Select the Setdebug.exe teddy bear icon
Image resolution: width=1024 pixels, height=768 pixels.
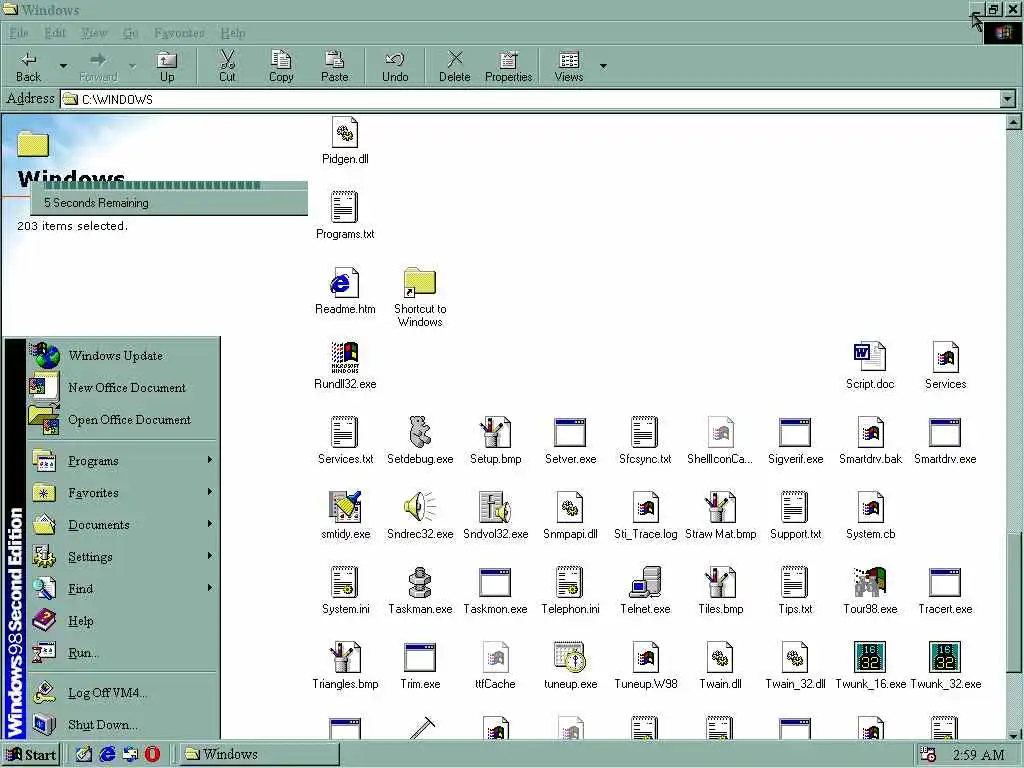tap(420, 432)
